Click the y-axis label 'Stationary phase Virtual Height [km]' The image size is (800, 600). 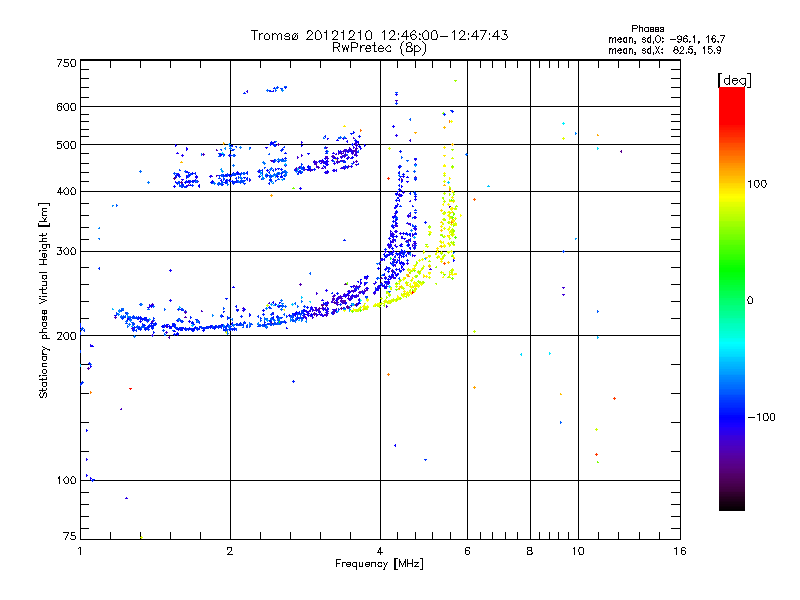(44, 300)
